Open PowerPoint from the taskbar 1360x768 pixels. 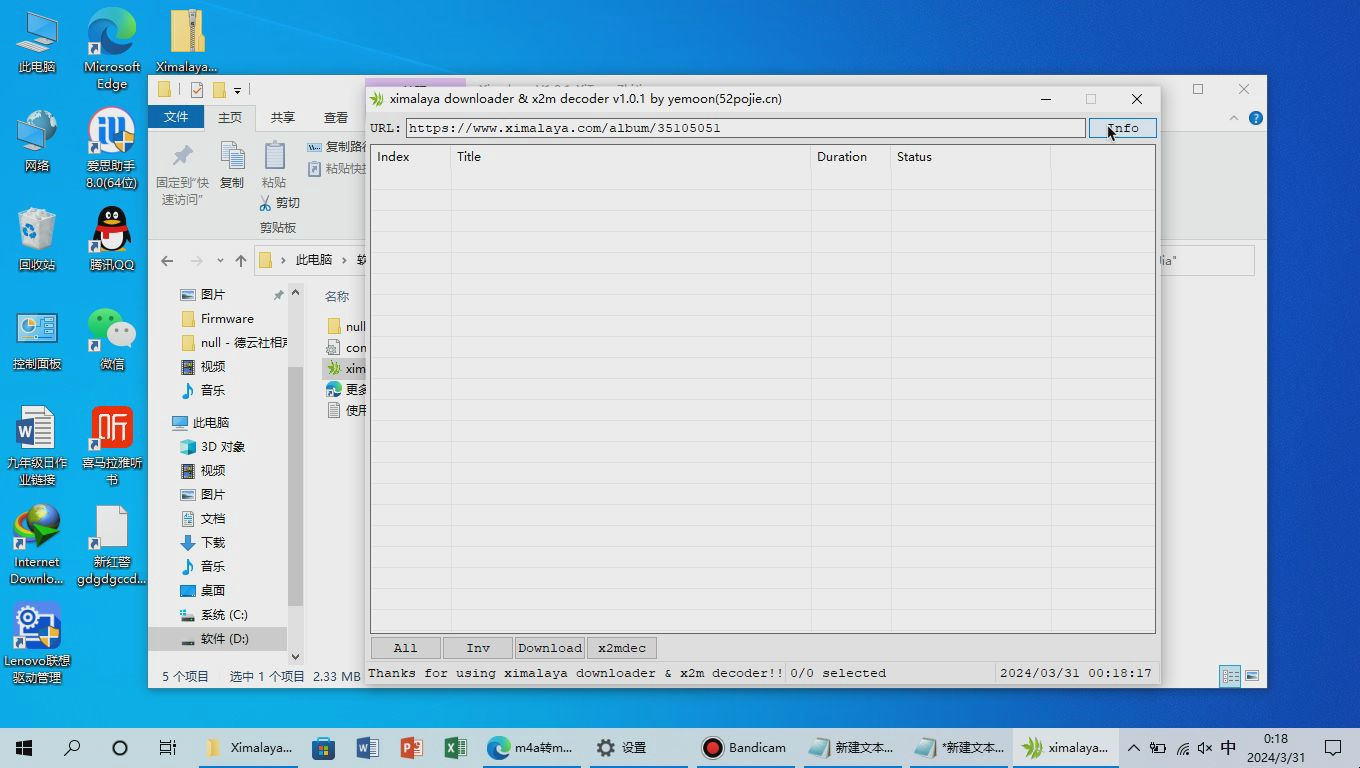(x=411, y=748)
